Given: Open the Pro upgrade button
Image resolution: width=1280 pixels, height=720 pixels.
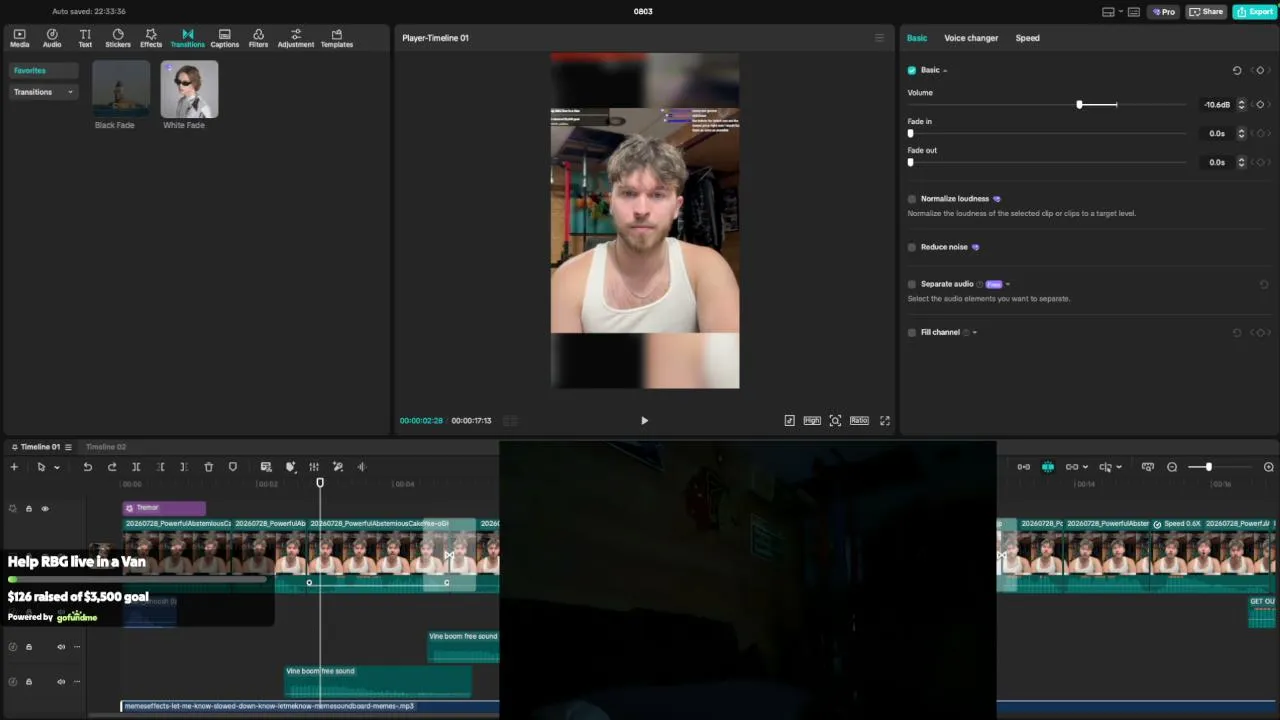Looking at the screenshot, I should click(1164, 12).
